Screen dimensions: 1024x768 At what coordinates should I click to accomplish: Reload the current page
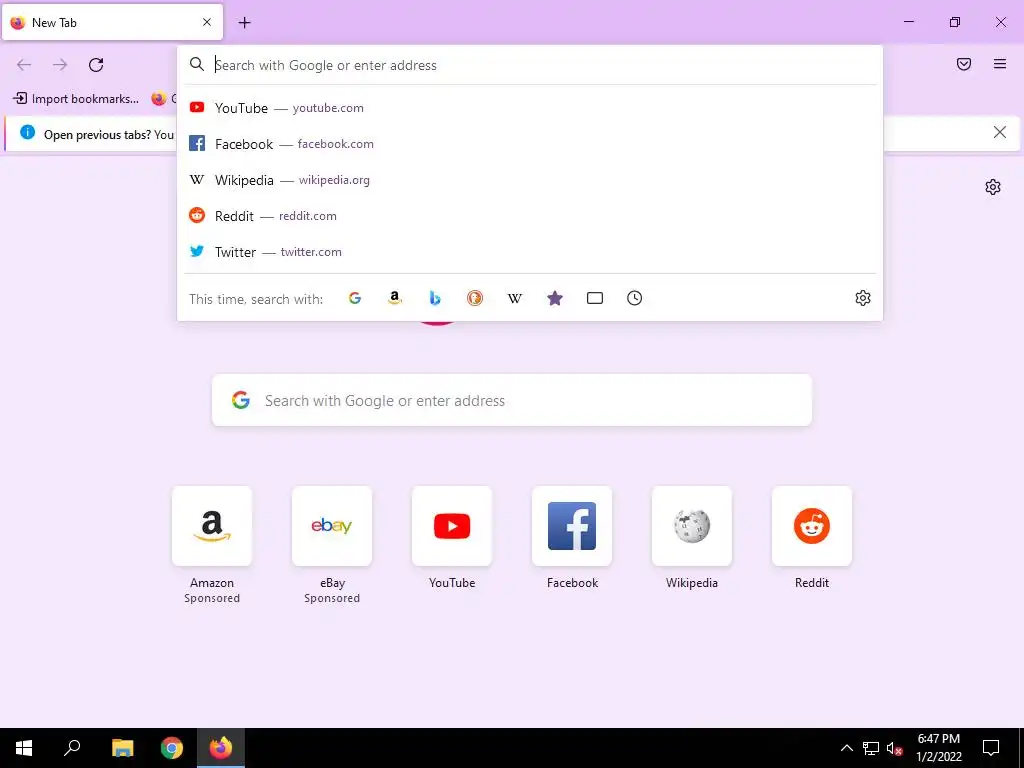(96, 65)
